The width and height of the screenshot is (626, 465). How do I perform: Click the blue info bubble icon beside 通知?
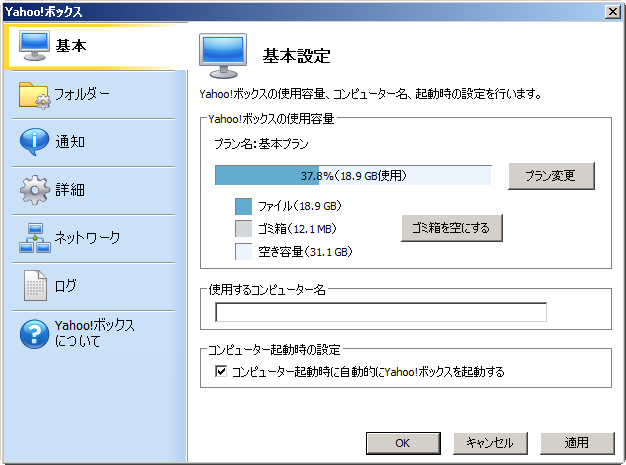34,142
